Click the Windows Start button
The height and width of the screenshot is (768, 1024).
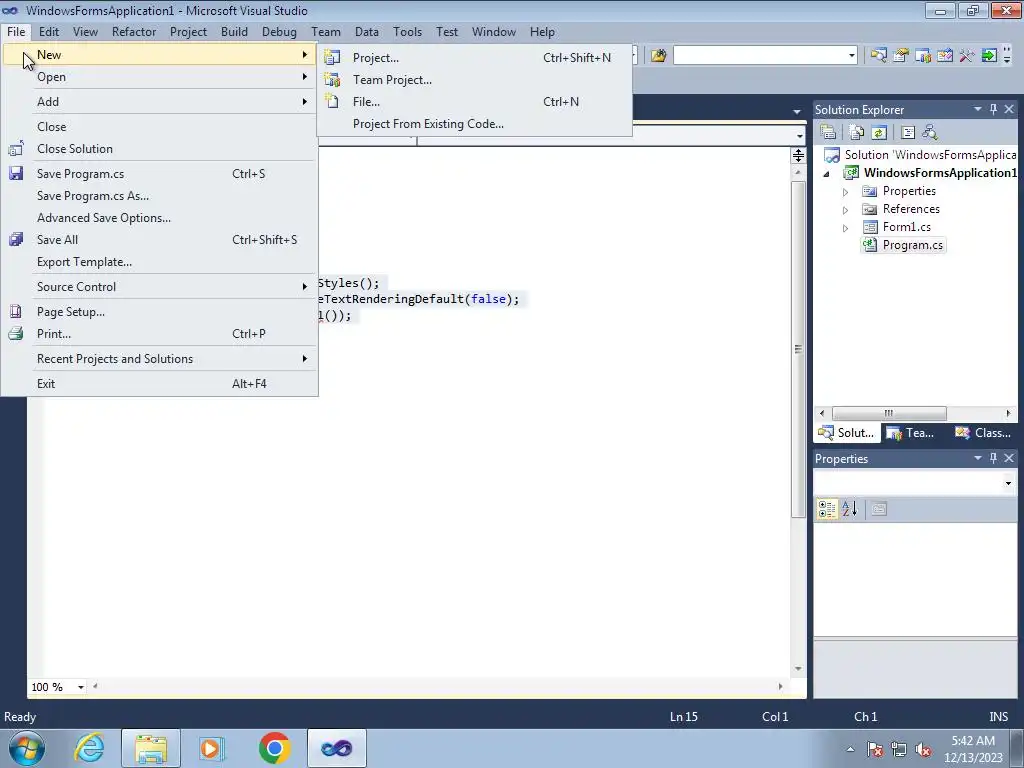coord(27,748)
